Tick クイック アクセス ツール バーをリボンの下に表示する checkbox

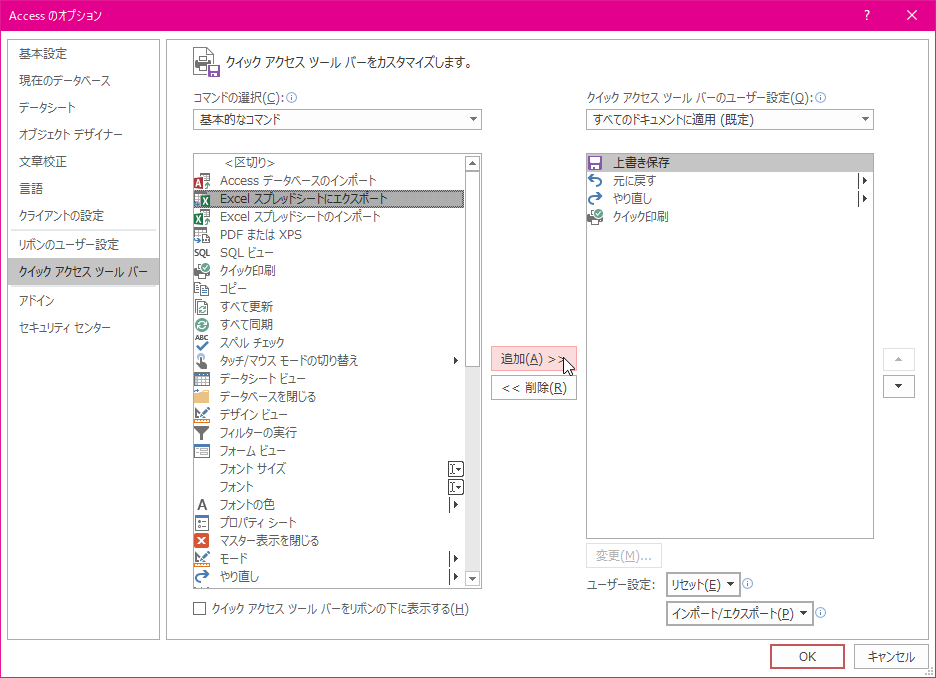[x=200, y=609]
